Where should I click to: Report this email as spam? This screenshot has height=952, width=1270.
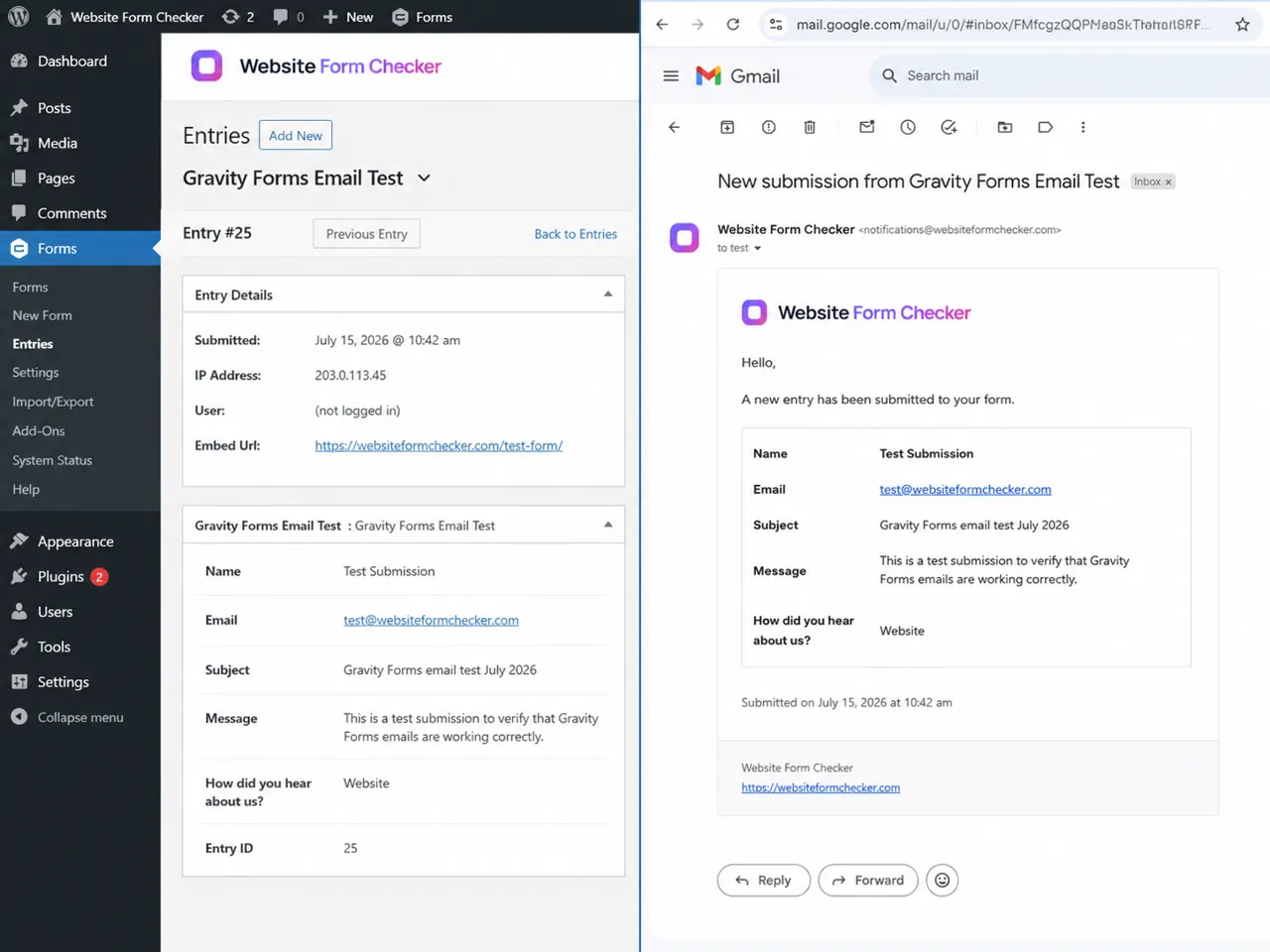coord(769,127)
